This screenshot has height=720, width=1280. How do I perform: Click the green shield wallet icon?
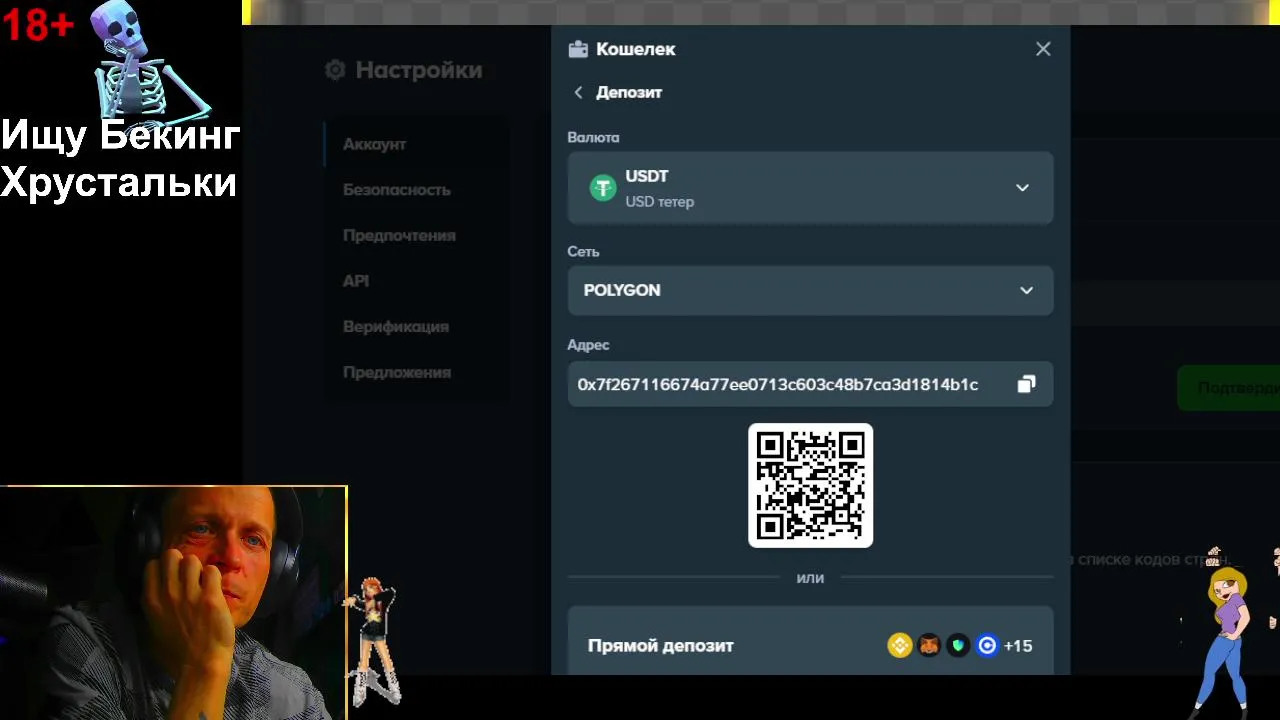tap(958, 645)
